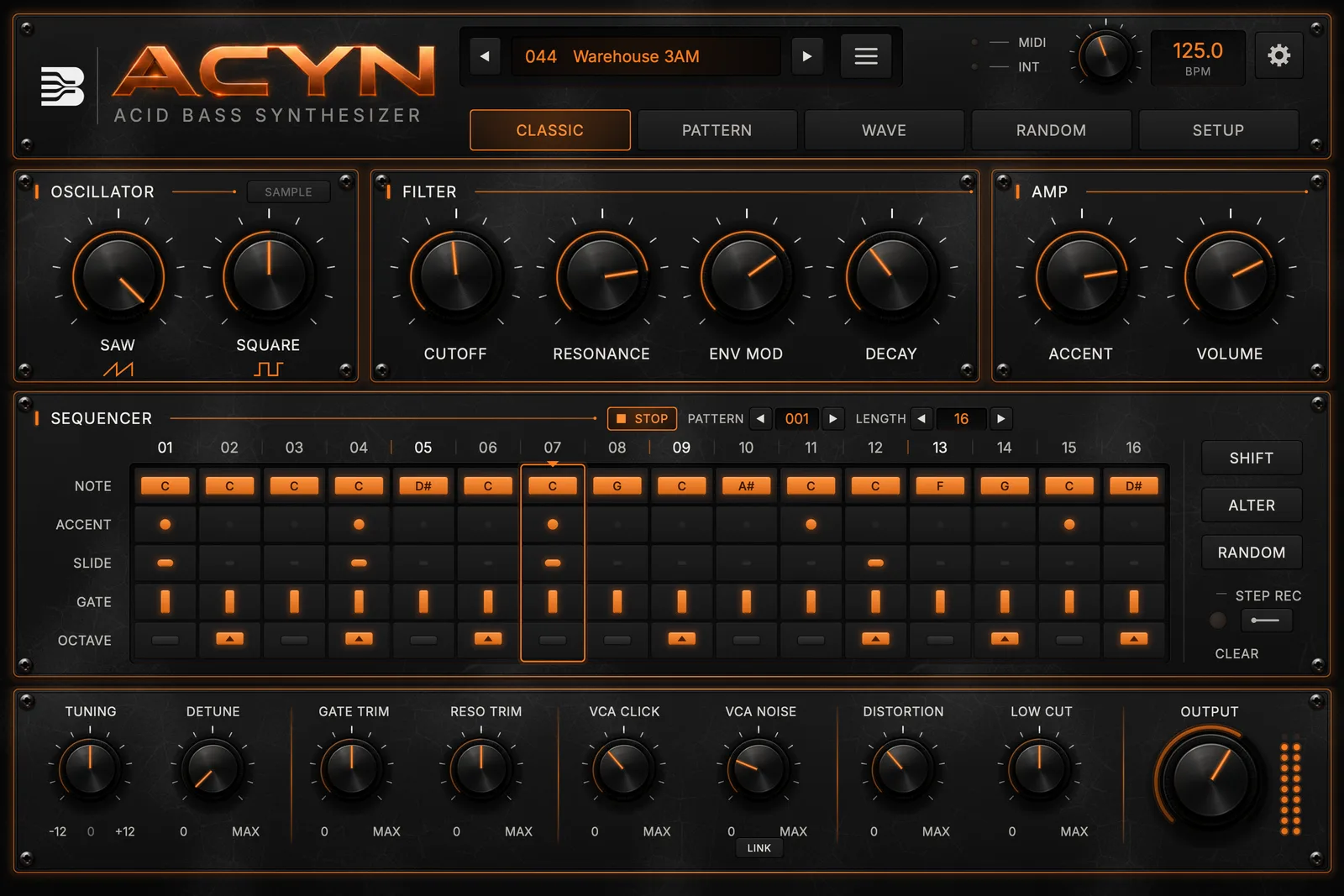This screenshot has height=896, width=1344.
Task: Click the OUTPUT knob
Action: click(x=1210, y=778)
